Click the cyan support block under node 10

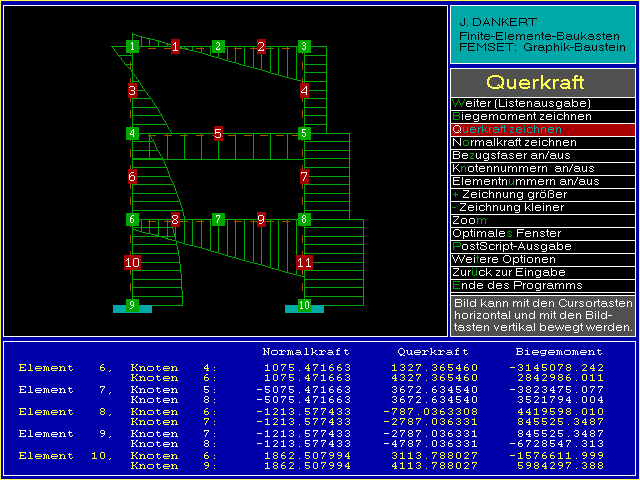click(304, 310)
